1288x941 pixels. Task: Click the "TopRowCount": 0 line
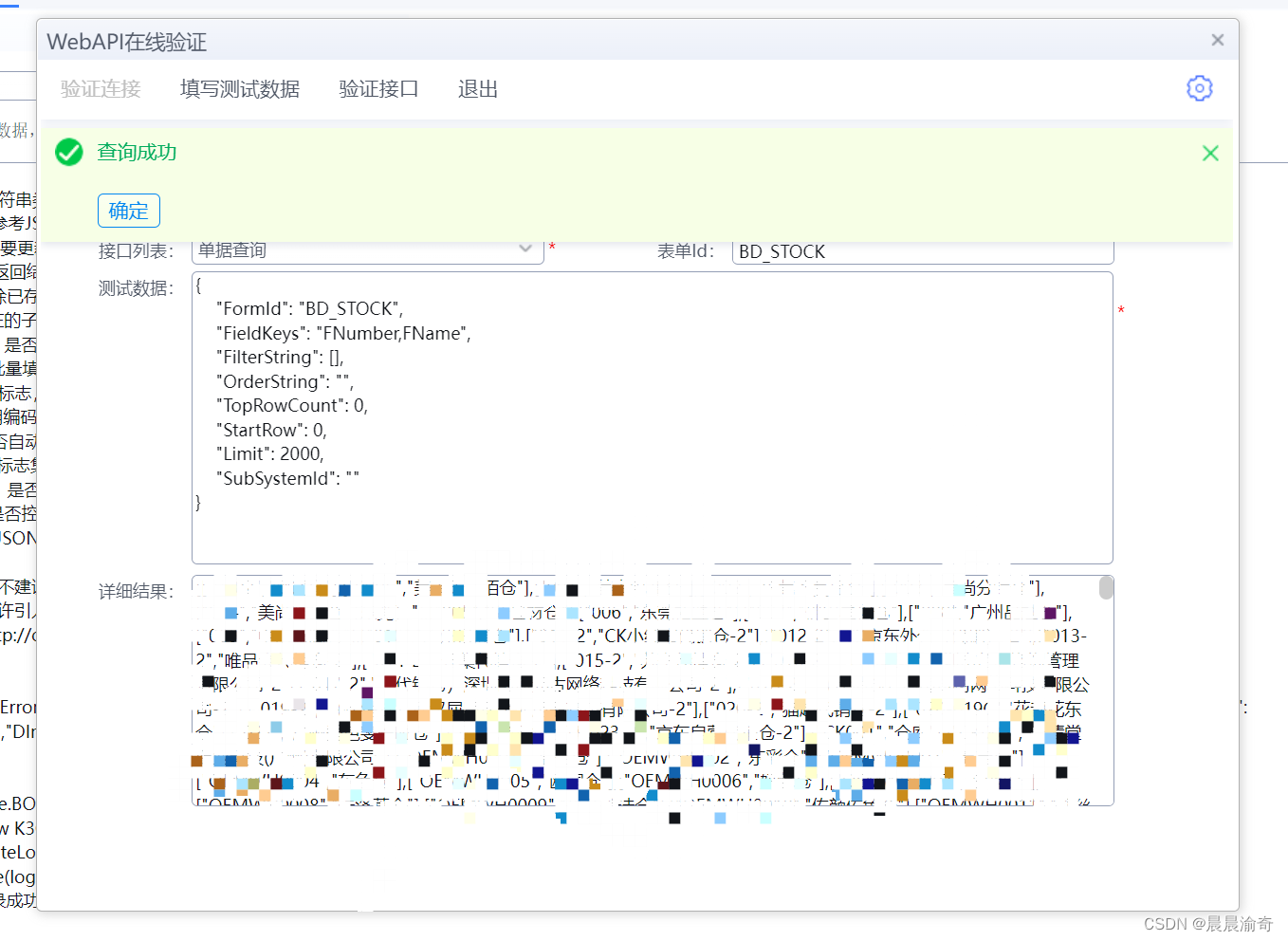(292, 406)
